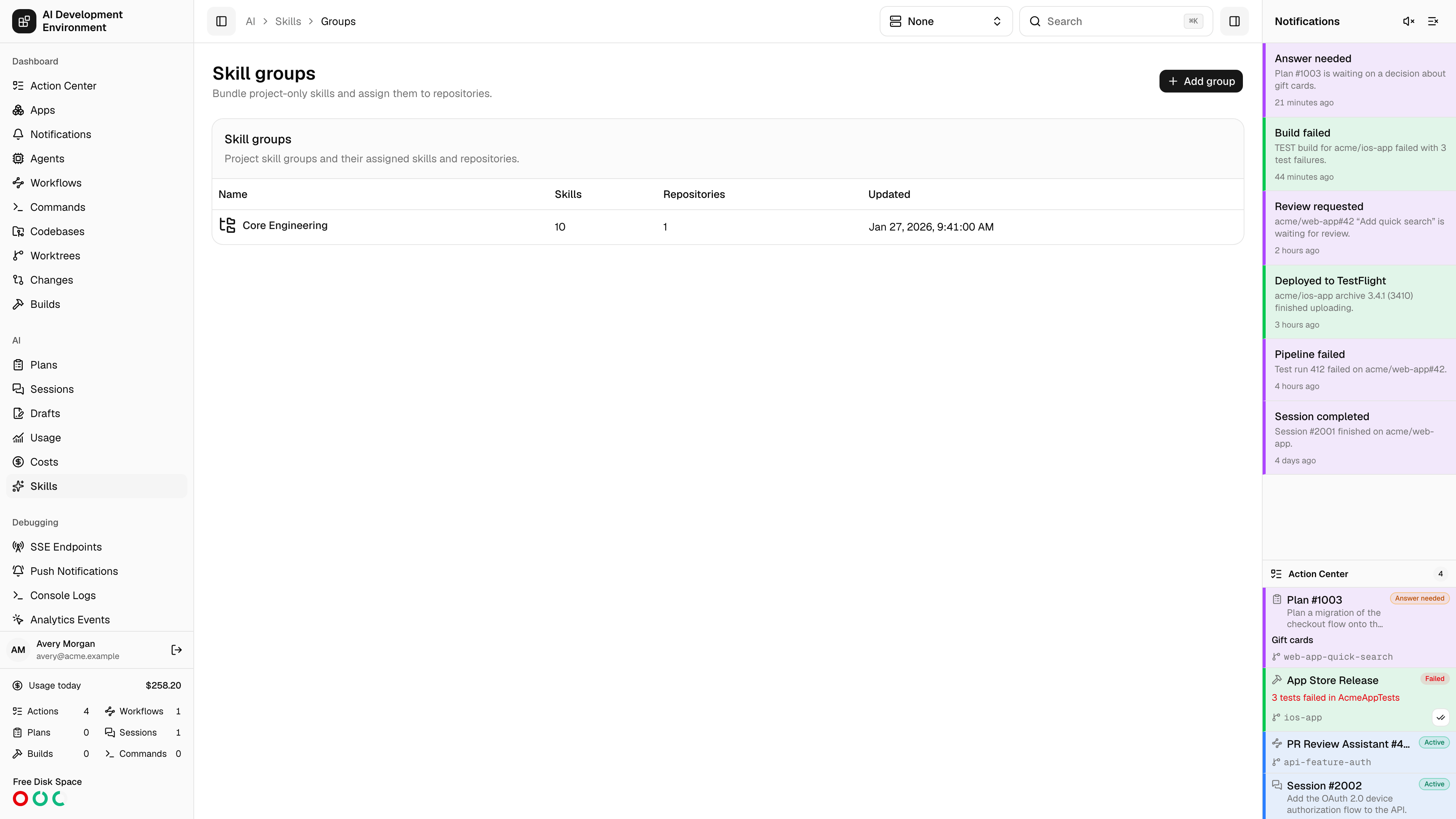The height and width of the screenshot is (819, 1456).
Task: Click the AI breadcrumb link
Action: (250, 22)
